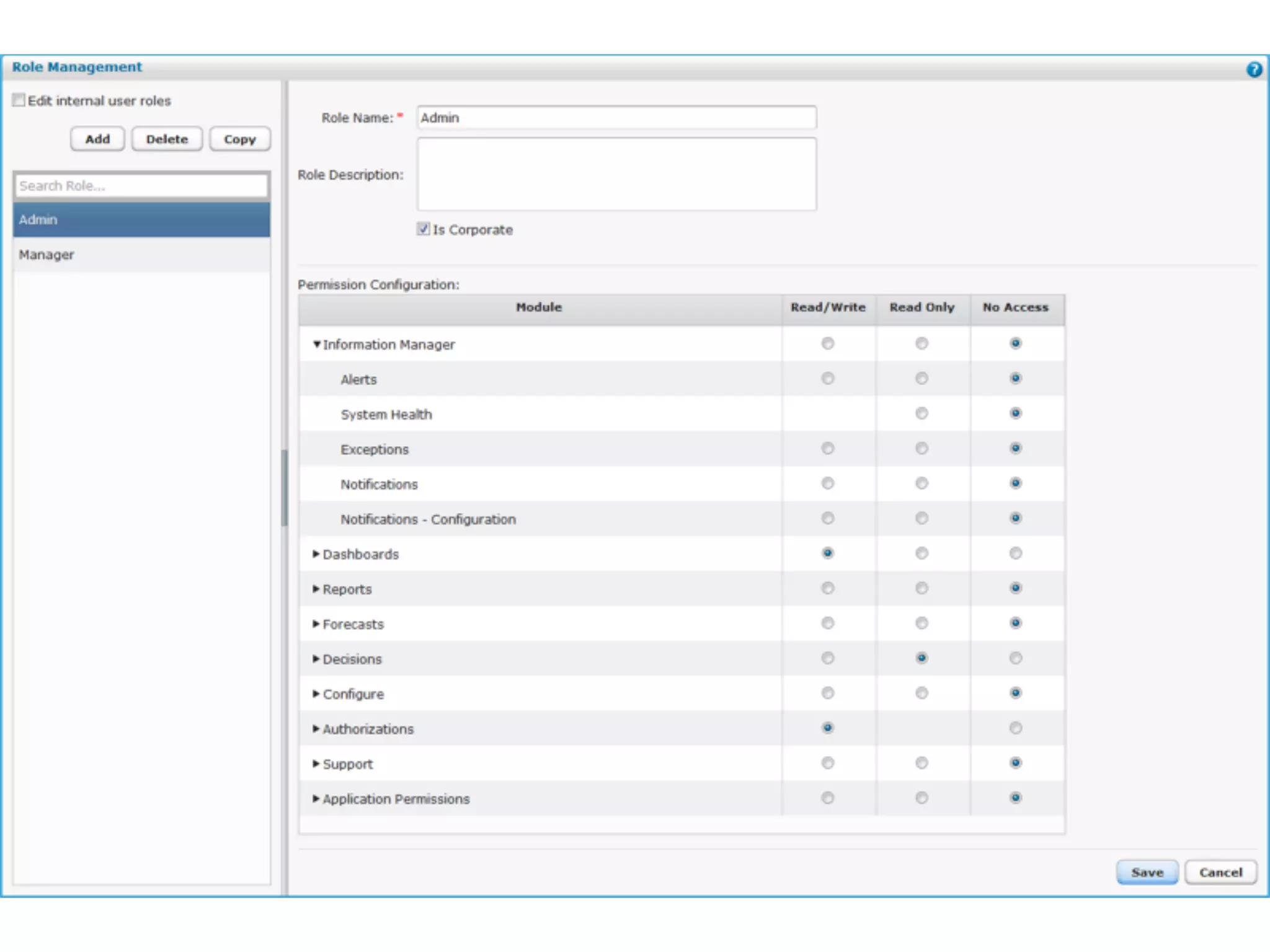This screenshot has height=952, width=1270.
Task: Select the Manager role in list
Action: coord(141,255)
